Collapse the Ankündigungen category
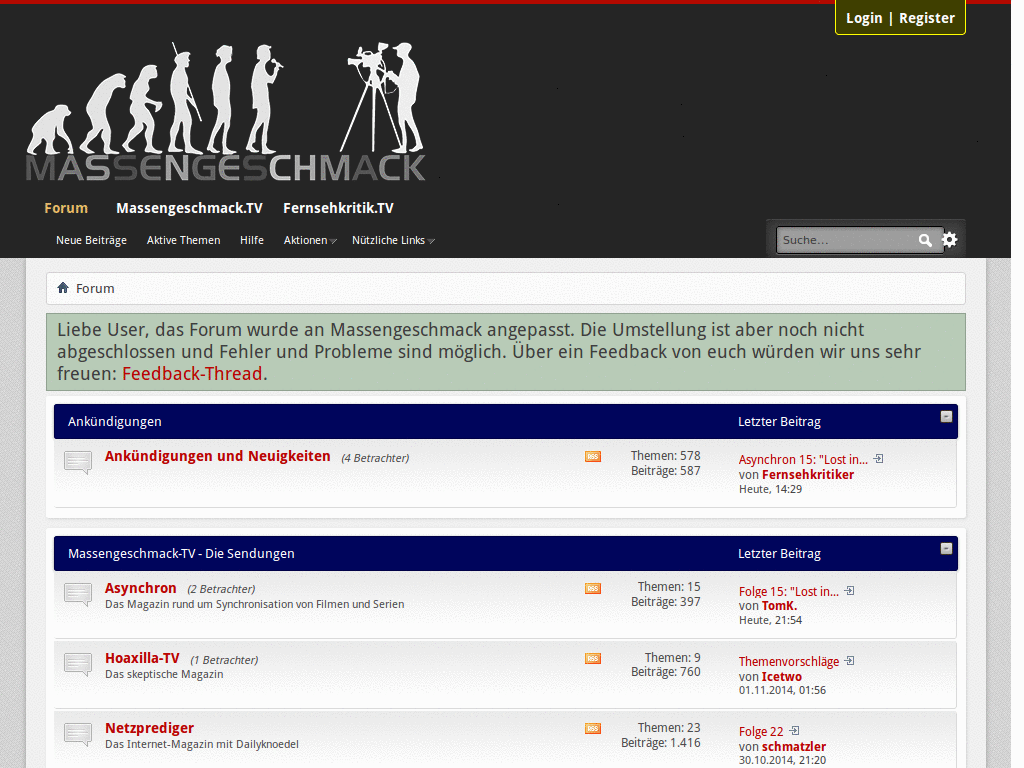The image size is (1024, 768). tap(946, 417)
